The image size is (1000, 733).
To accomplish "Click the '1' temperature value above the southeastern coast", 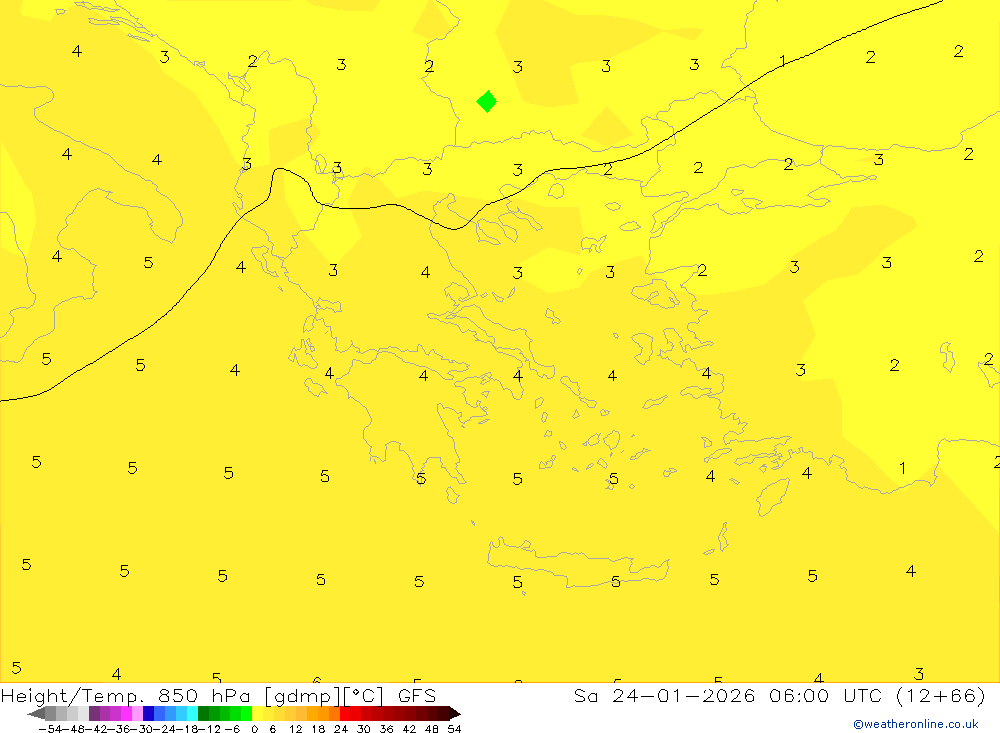I will [x=902, y=468].
